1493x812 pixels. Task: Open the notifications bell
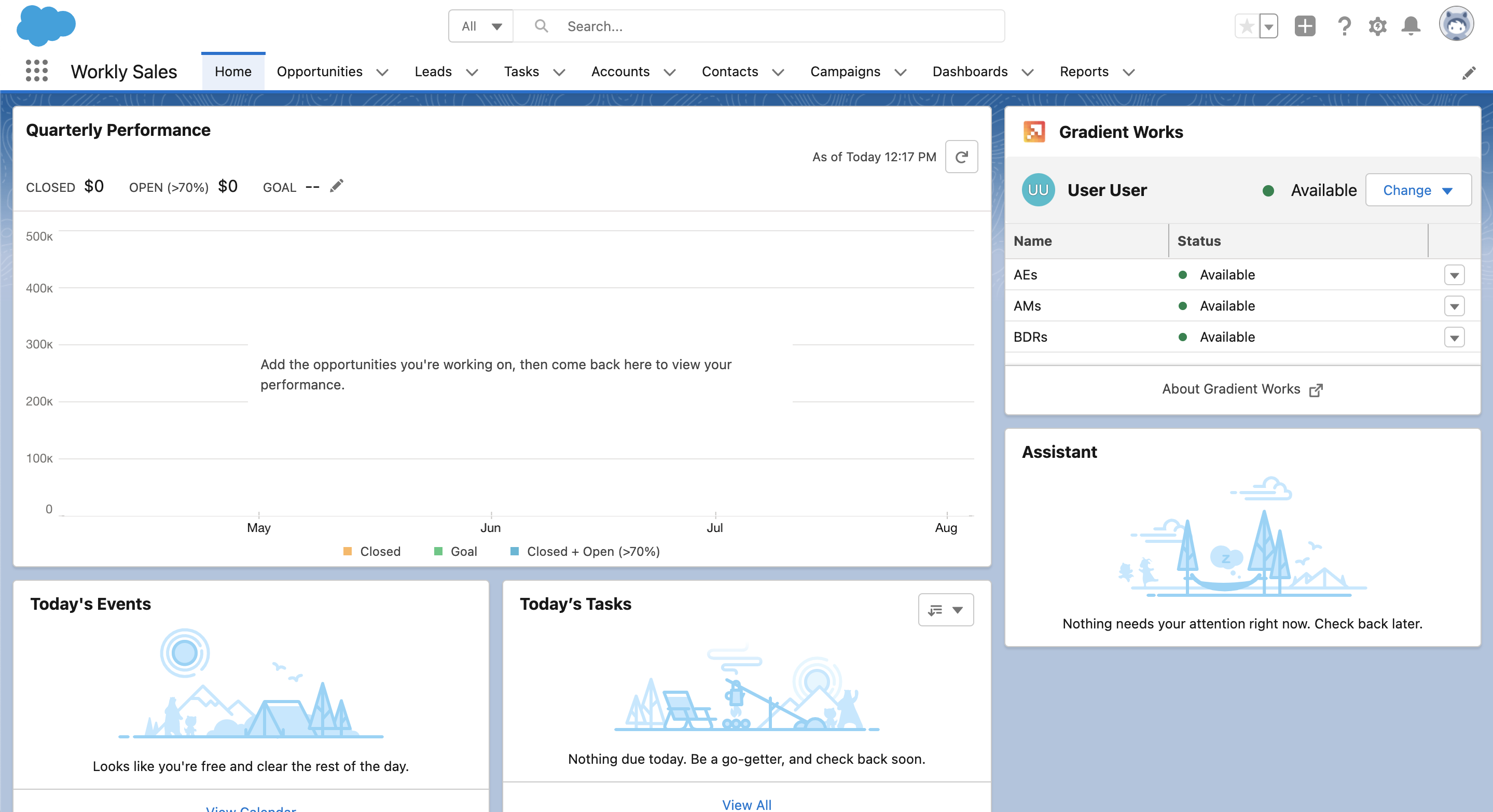(x=1411, y=26)
